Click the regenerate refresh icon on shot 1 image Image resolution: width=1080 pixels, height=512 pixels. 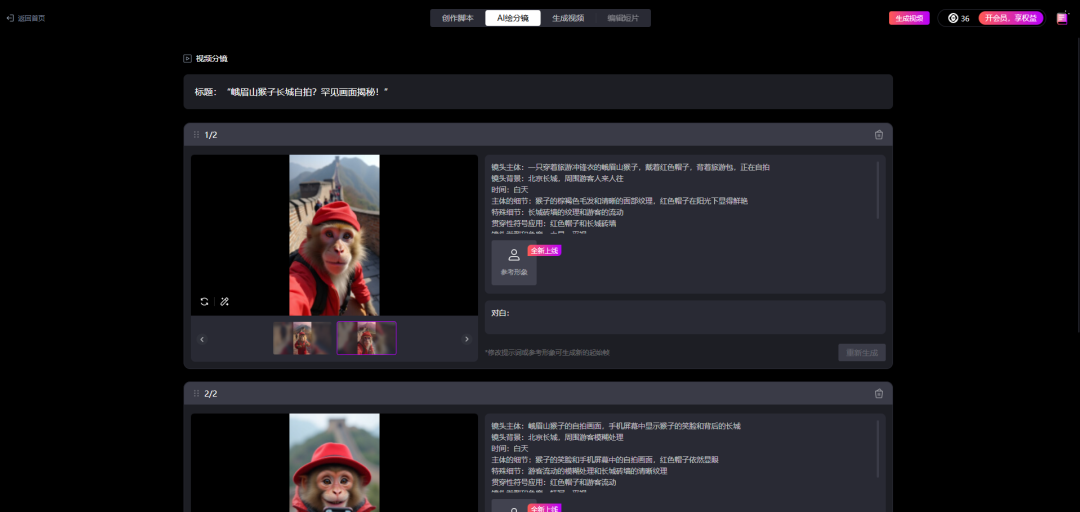[205, 302]
